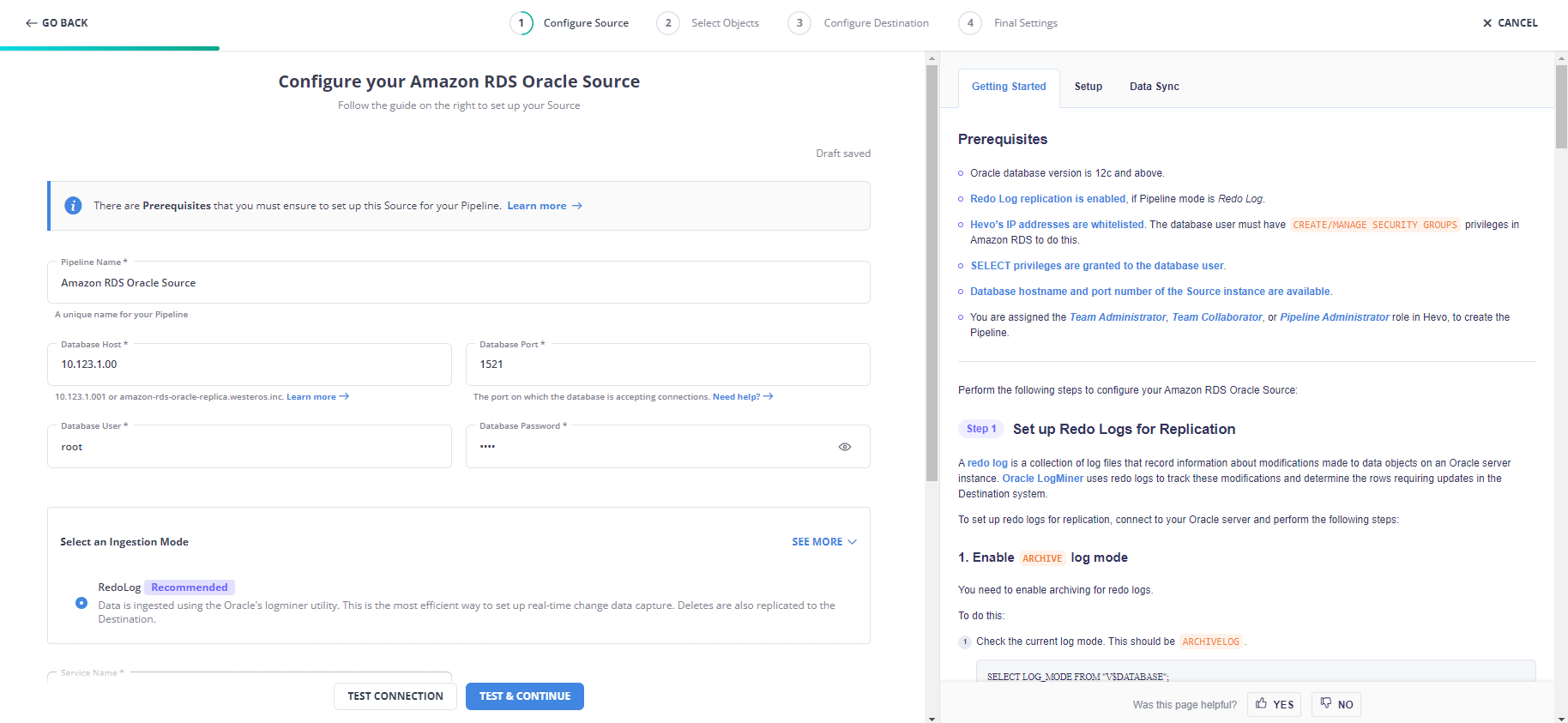The image size is (1568, 723).
Task: Click the X icon beside Cancel
Action: tap(1487, 23)
